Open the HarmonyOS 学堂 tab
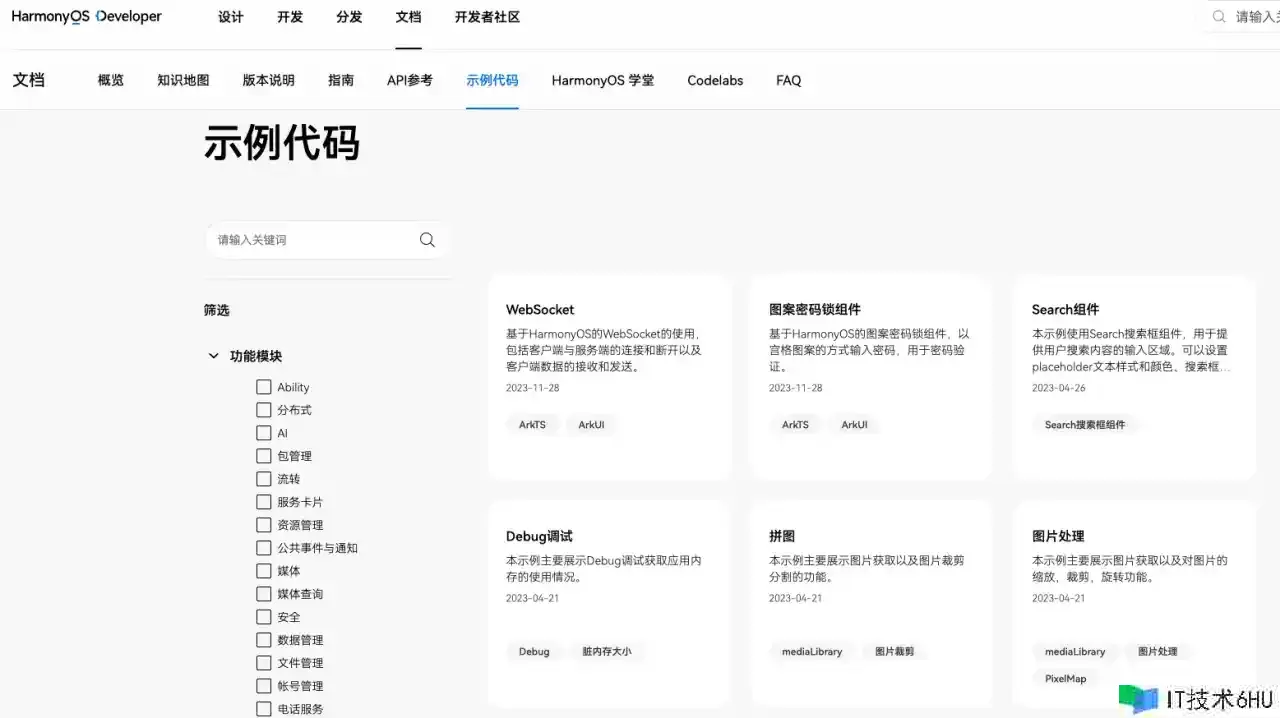Viewport: 1280px width, 718px height. (x=603, y=80)
